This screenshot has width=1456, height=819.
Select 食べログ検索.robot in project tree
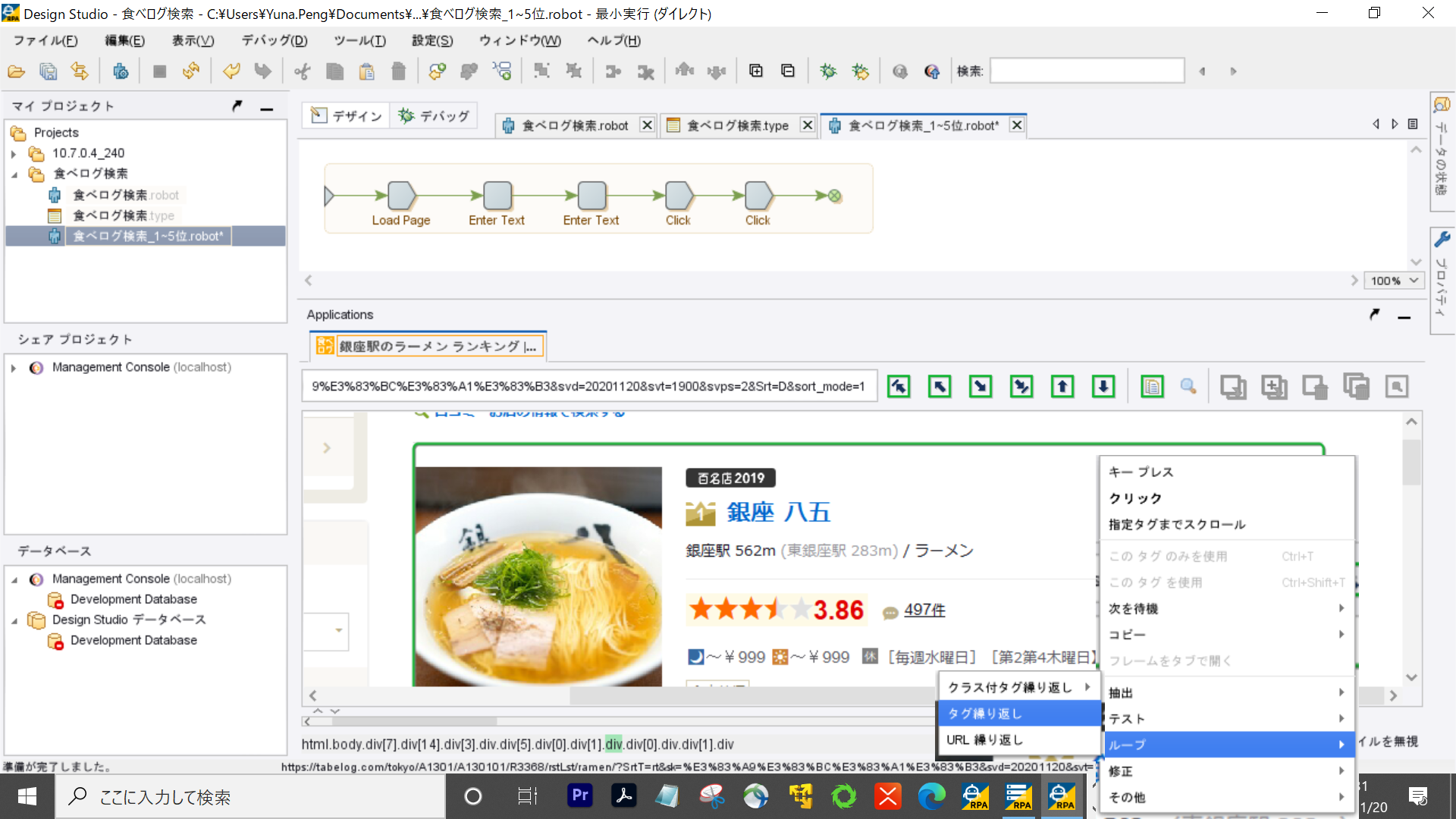click(126, 195)
